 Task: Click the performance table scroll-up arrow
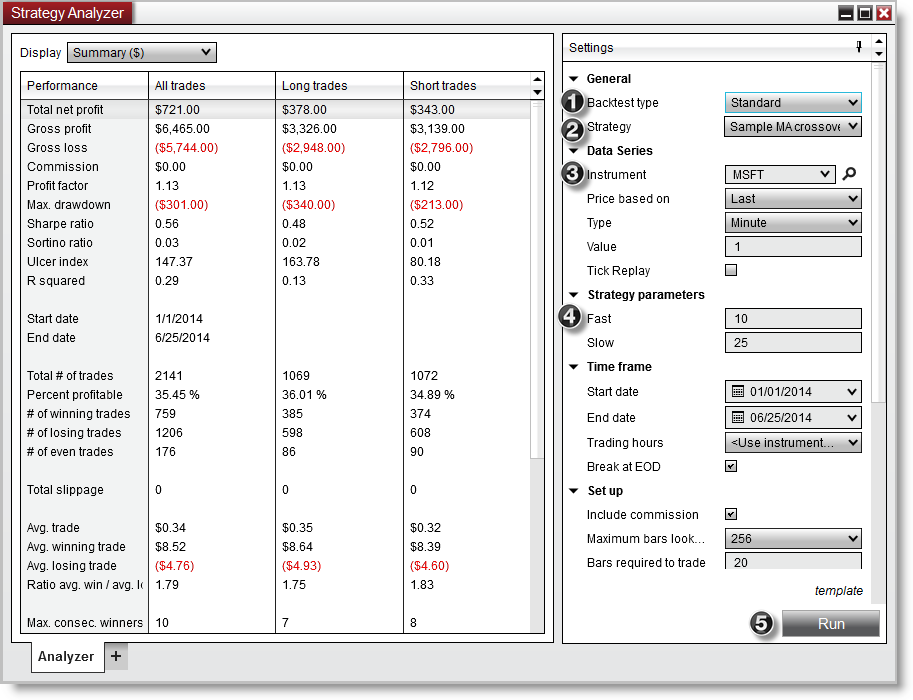pos(538,79)
